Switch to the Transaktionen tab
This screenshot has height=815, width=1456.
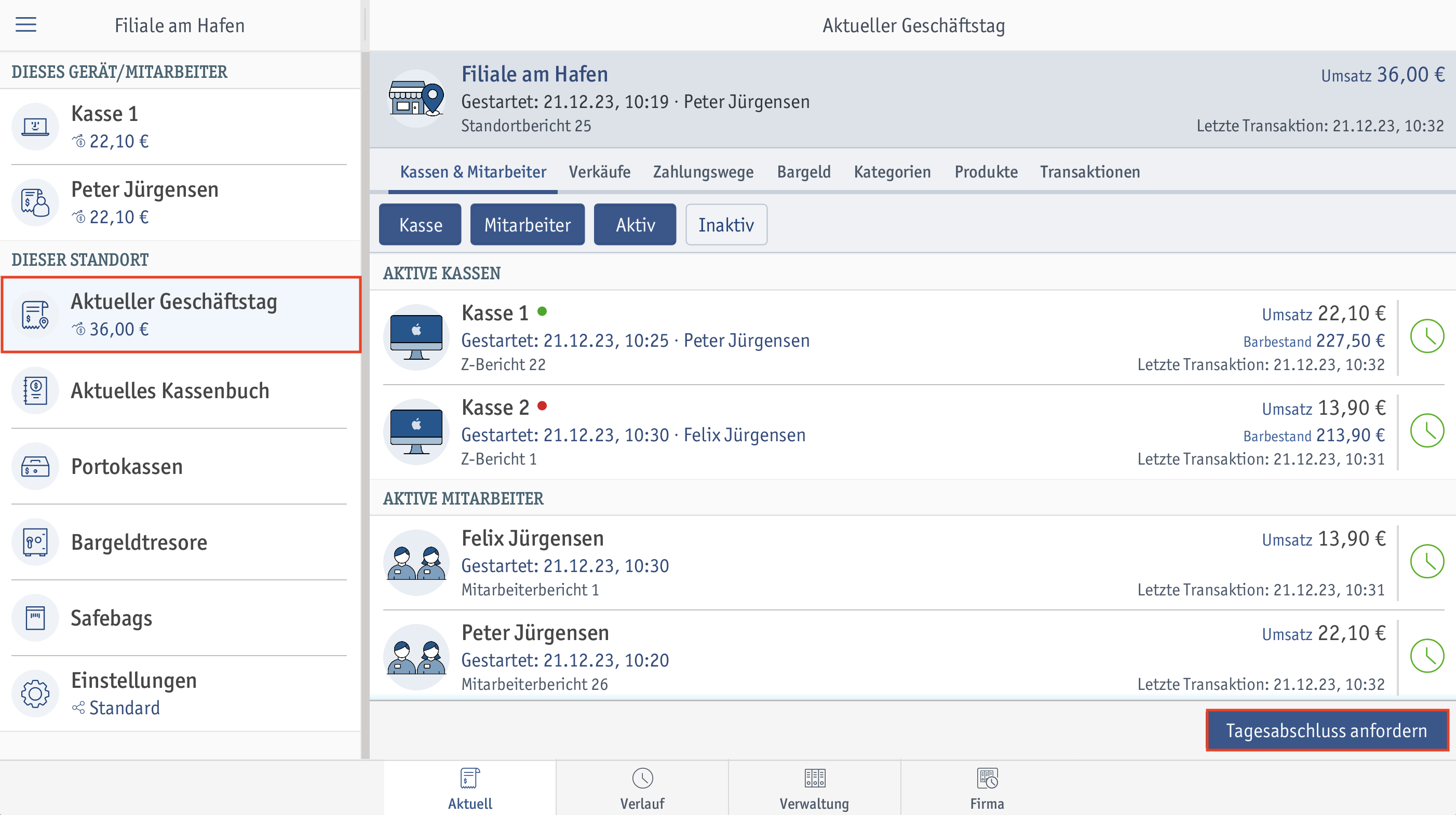pos(1090,172)
